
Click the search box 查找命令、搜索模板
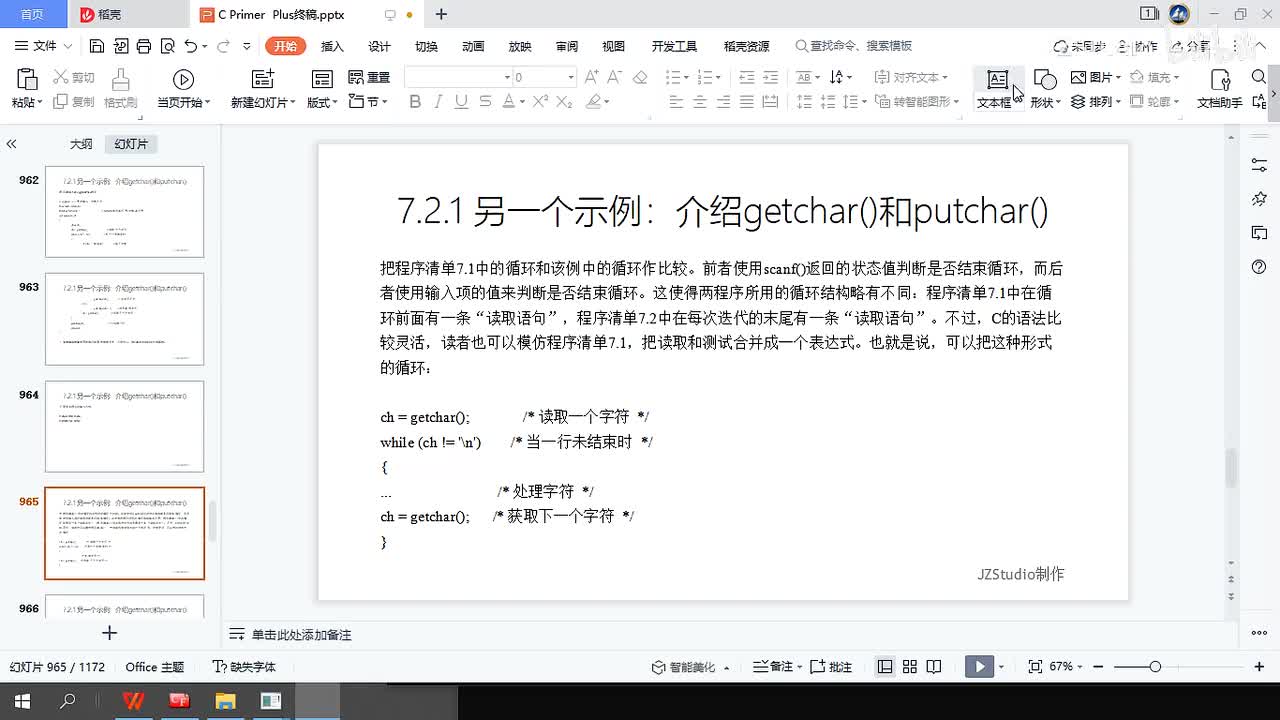click(x=853, y=46)
